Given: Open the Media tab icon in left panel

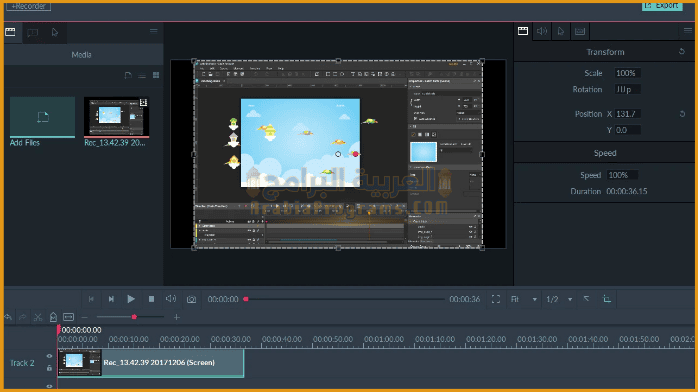Looking at the screenshot, I should [10, 32].
